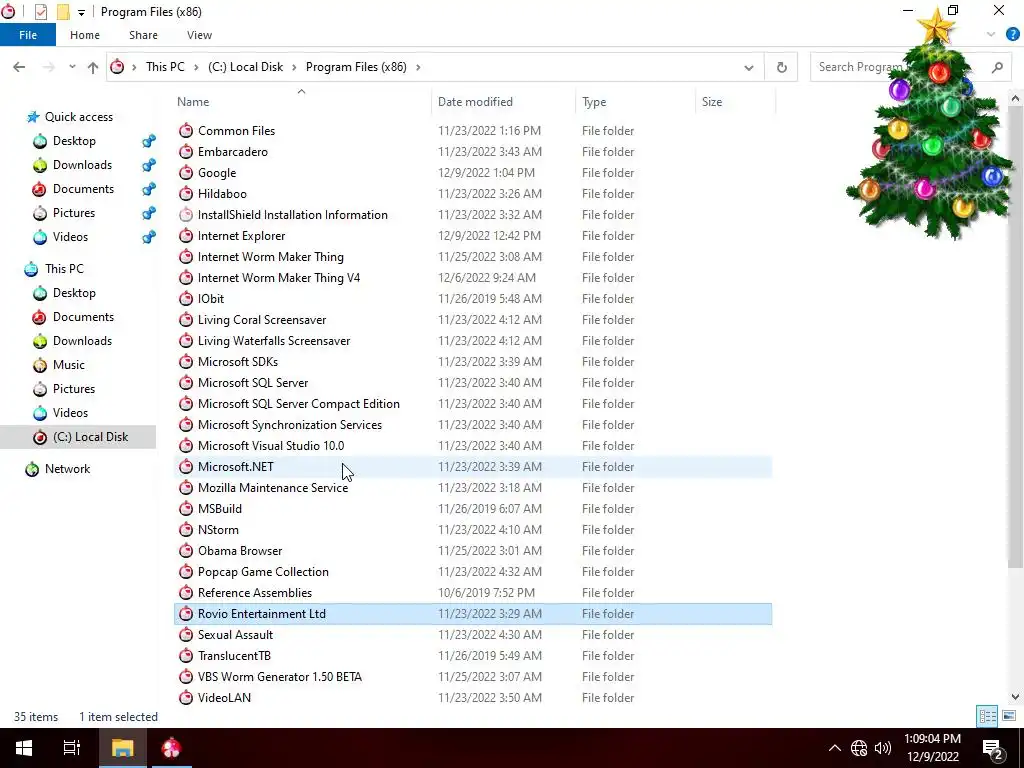
Task: Switch to the Home ribbon tab
Action: click(85, 35)
